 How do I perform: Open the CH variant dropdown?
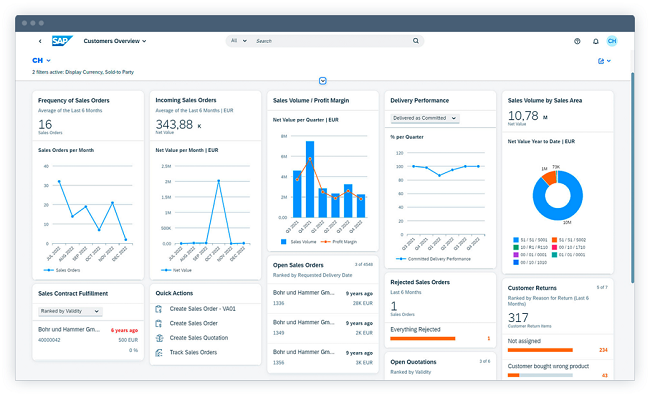(x=41, y=61)
